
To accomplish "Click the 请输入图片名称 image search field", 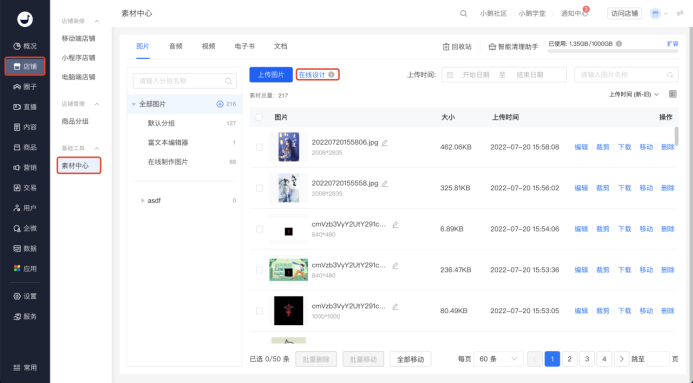I will click(x=626, y=75).
